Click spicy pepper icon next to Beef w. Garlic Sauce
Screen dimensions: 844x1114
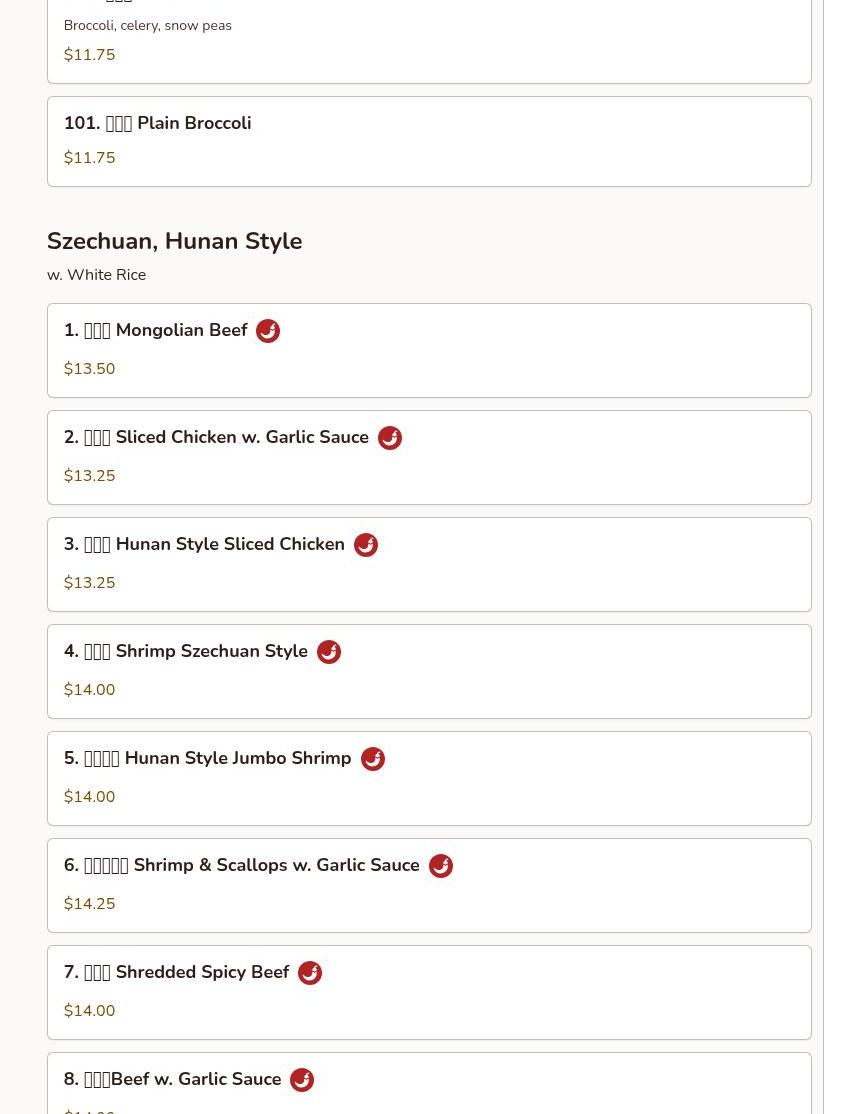(302, 1080)
